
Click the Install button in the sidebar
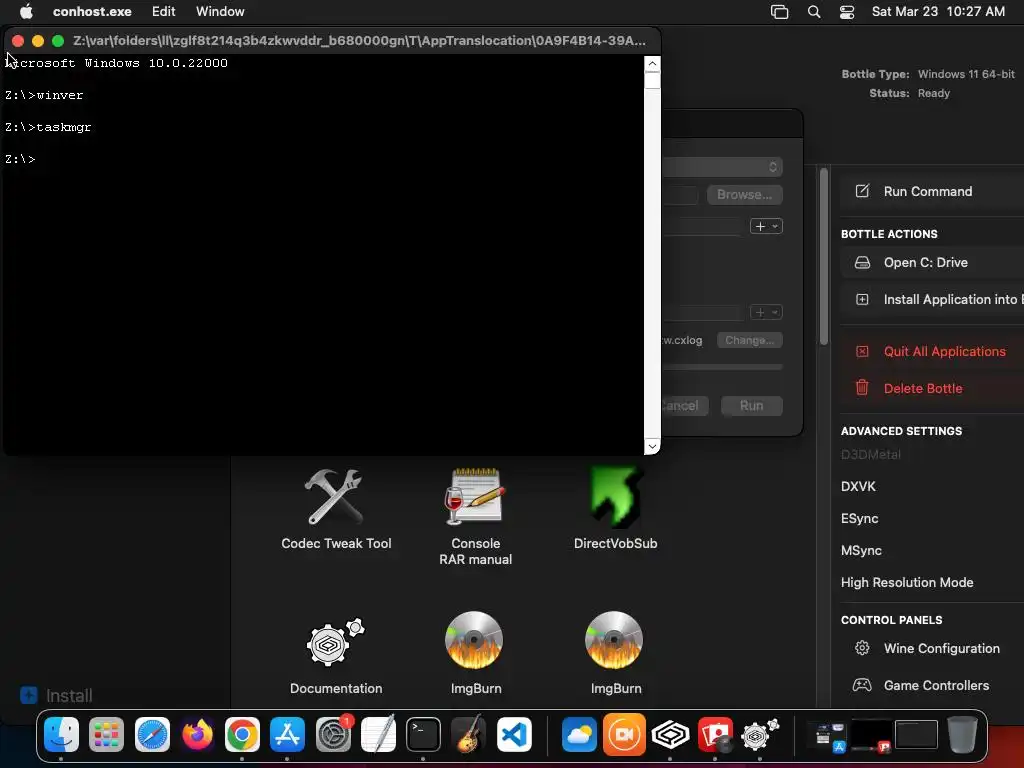(56, 696)
